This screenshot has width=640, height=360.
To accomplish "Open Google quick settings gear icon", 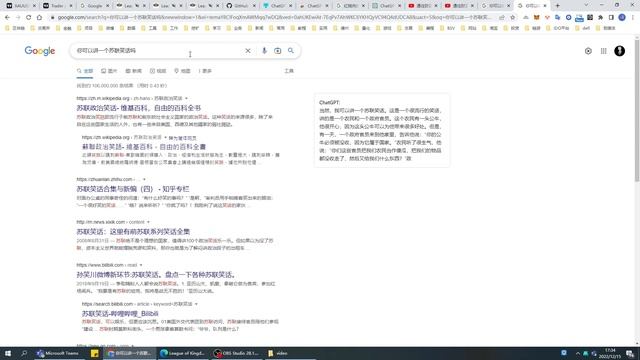I will 588,51.
